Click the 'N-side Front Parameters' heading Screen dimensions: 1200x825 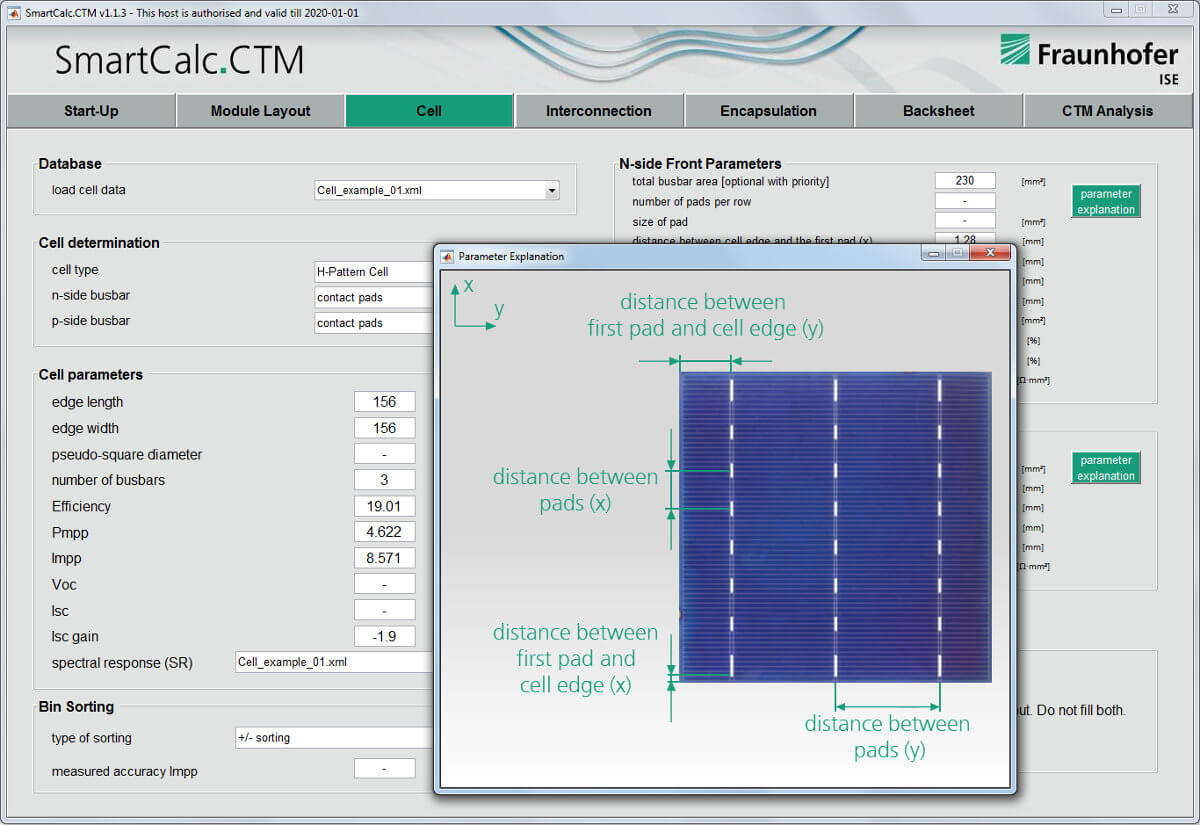pyautogui.click(x=700, y=163)
